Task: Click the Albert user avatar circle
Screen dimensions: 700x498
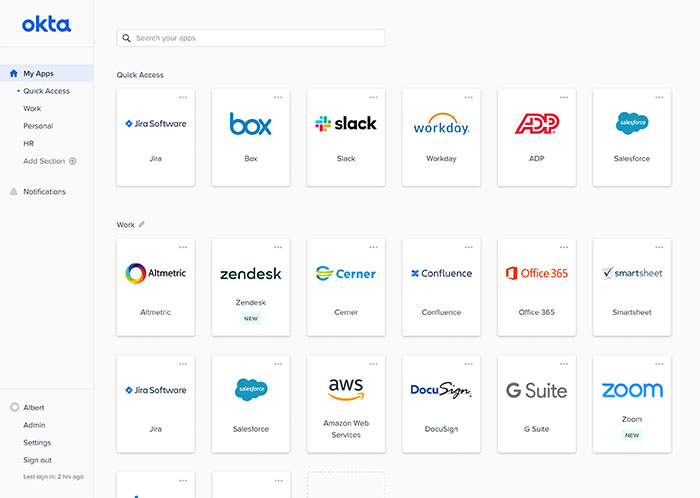Action: [14, 407]
